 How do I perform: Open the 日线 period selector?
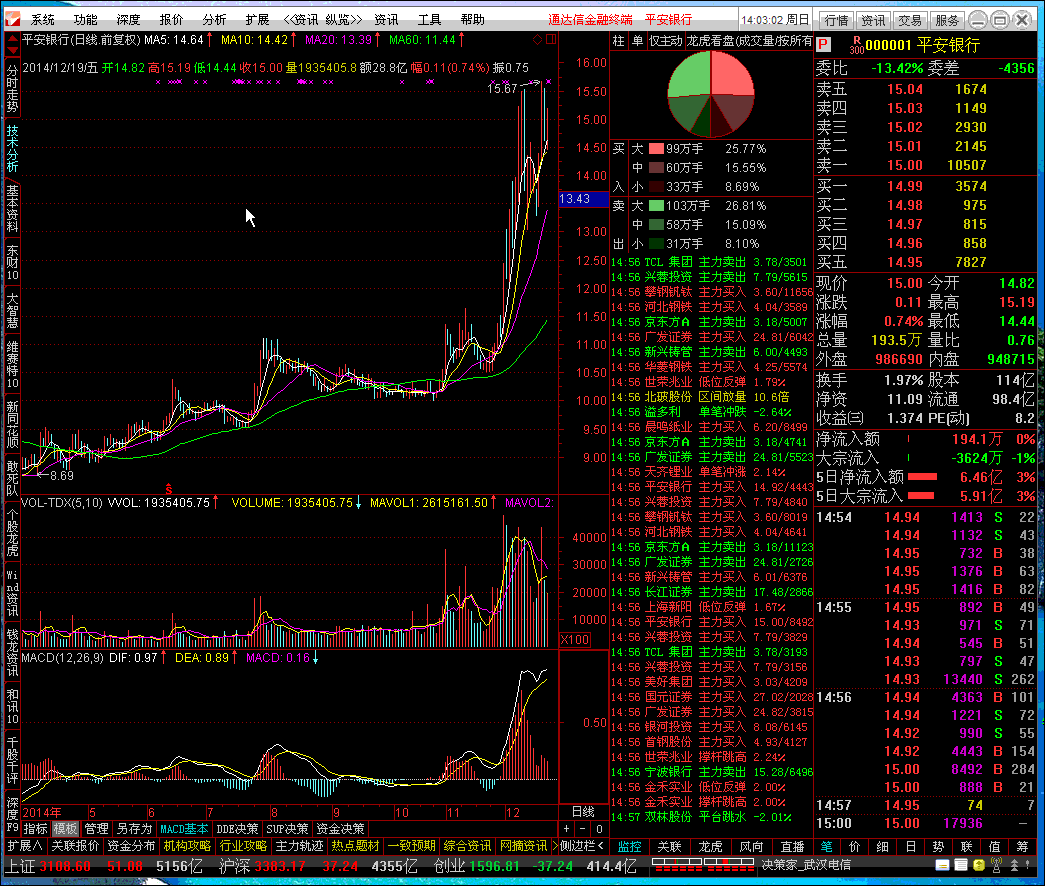click(583, 811)
